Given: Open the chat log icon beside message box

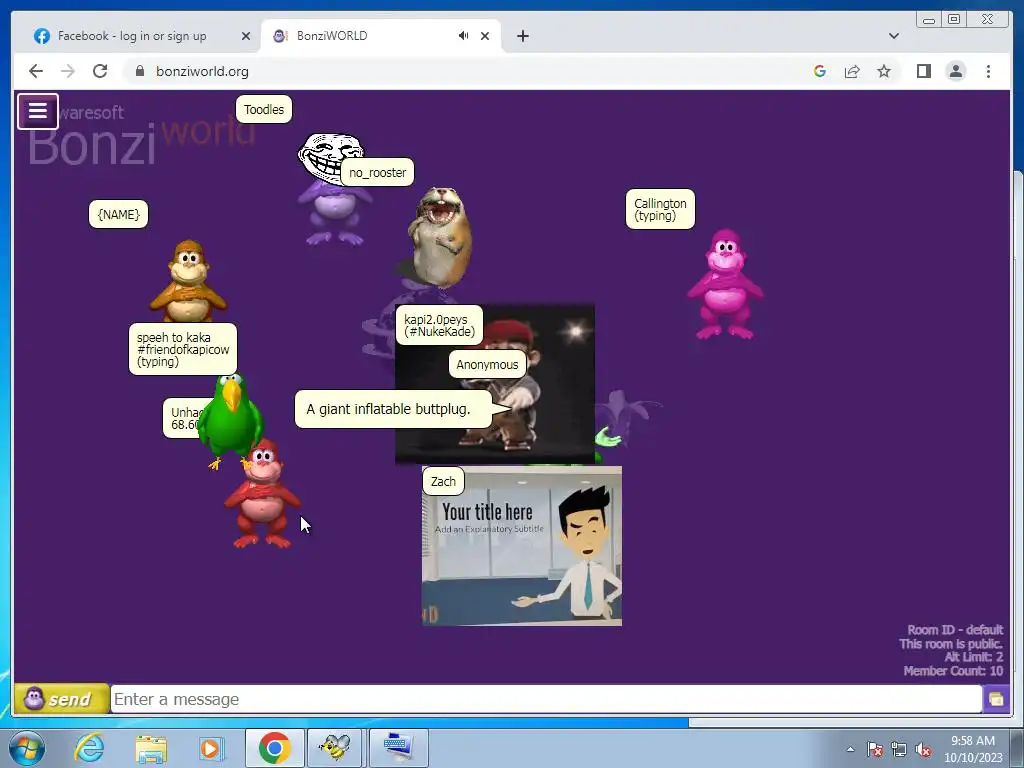Looking at the screenshot, I should (996, 699).
